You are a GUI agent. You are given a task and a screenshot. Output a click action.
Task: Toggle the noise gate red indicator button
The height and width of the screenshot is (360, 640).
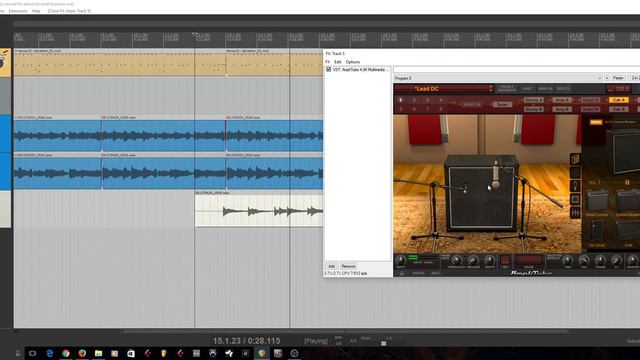(x=505, y=260)
